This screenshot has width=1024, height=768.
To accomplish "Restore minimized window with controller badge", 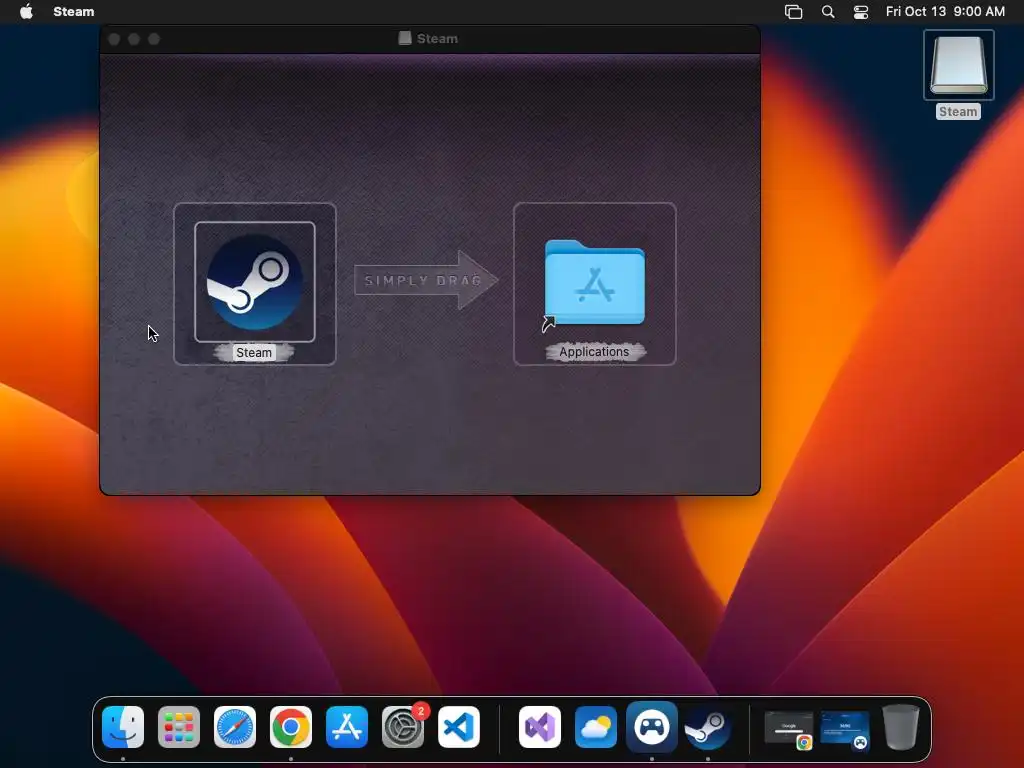I will click(845, 729).
